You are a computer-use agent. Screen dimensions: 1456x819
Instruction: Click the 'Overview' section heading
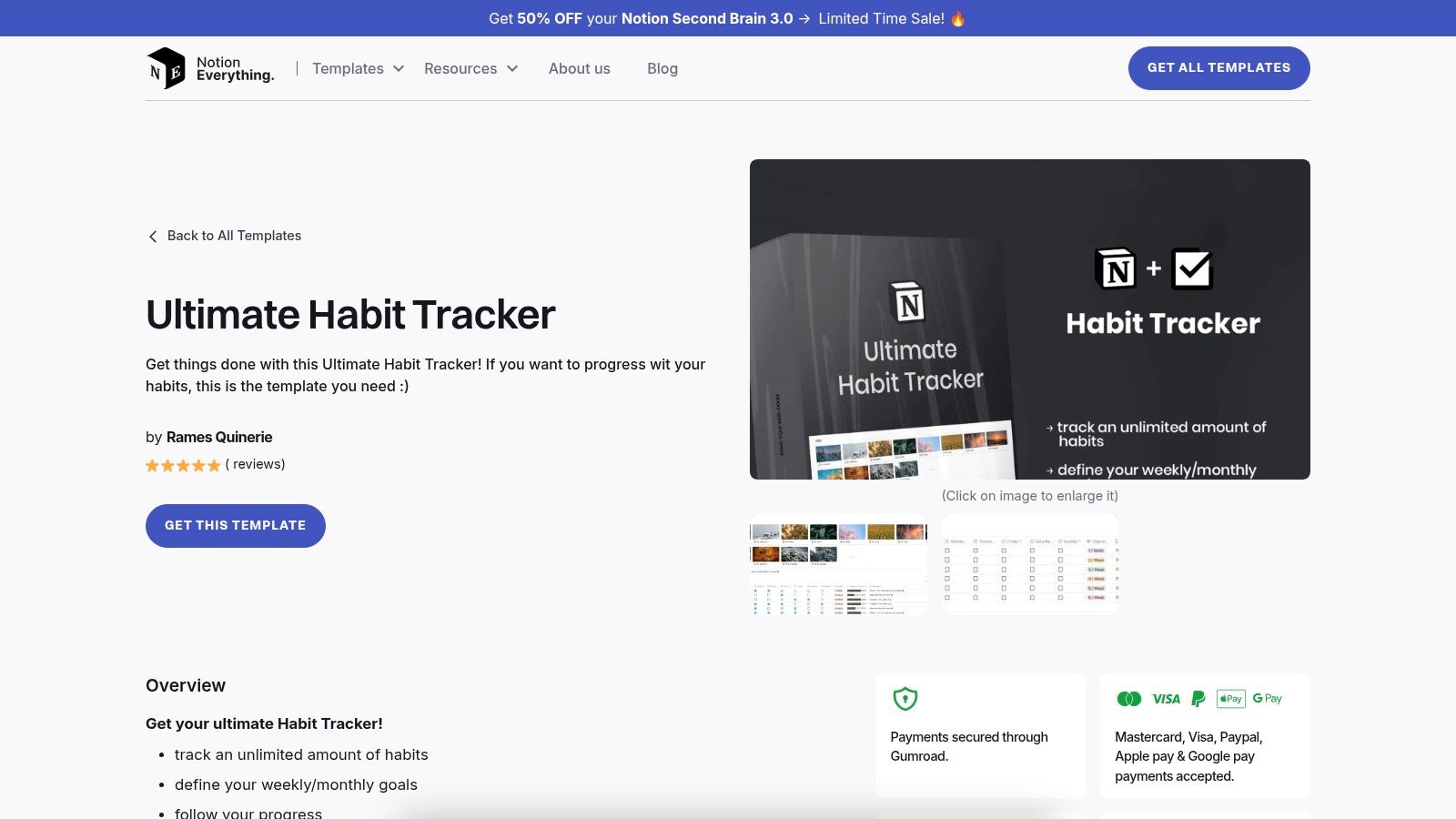186,685
